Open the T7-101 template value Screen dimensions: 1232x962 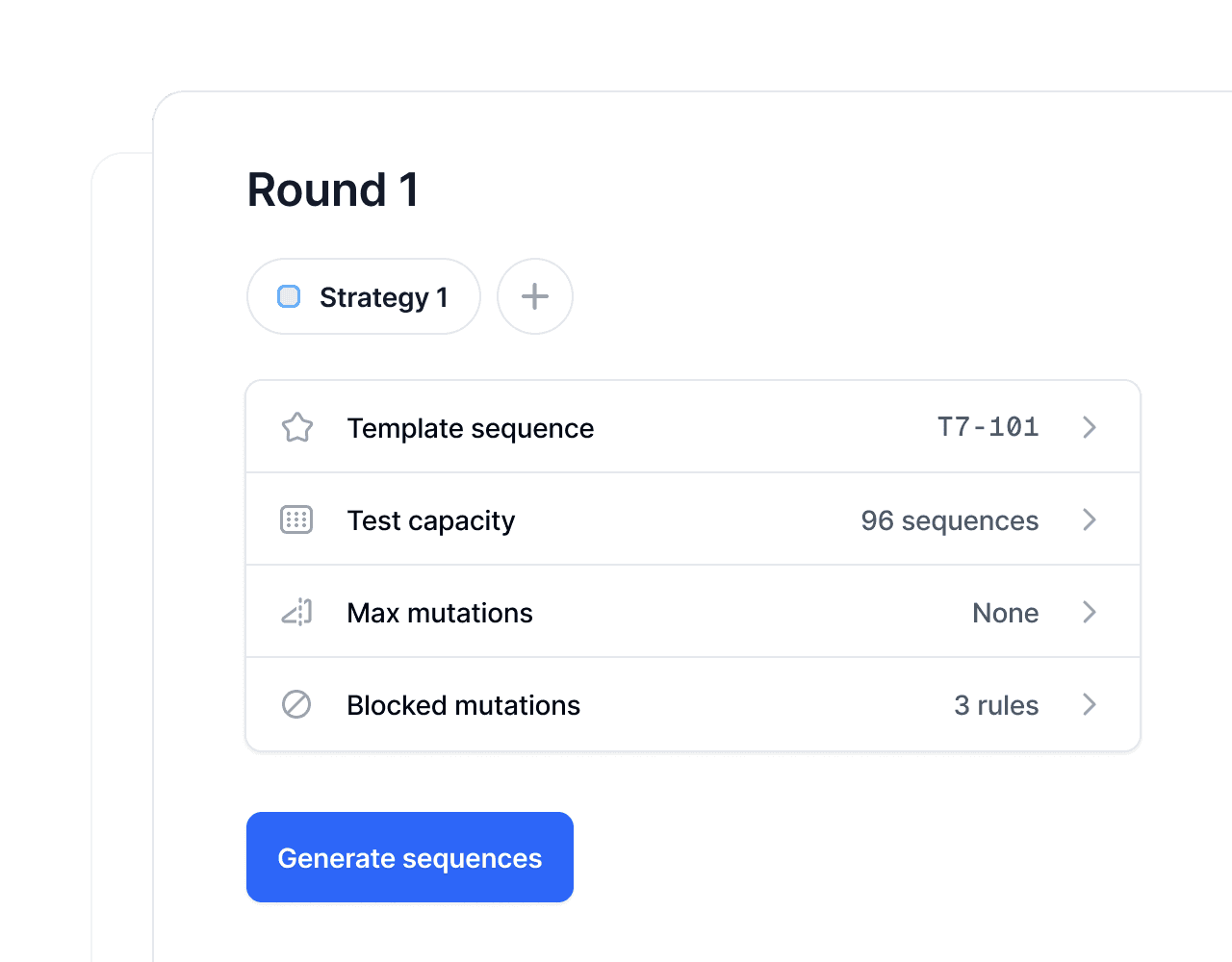click(x=988, y=426)
